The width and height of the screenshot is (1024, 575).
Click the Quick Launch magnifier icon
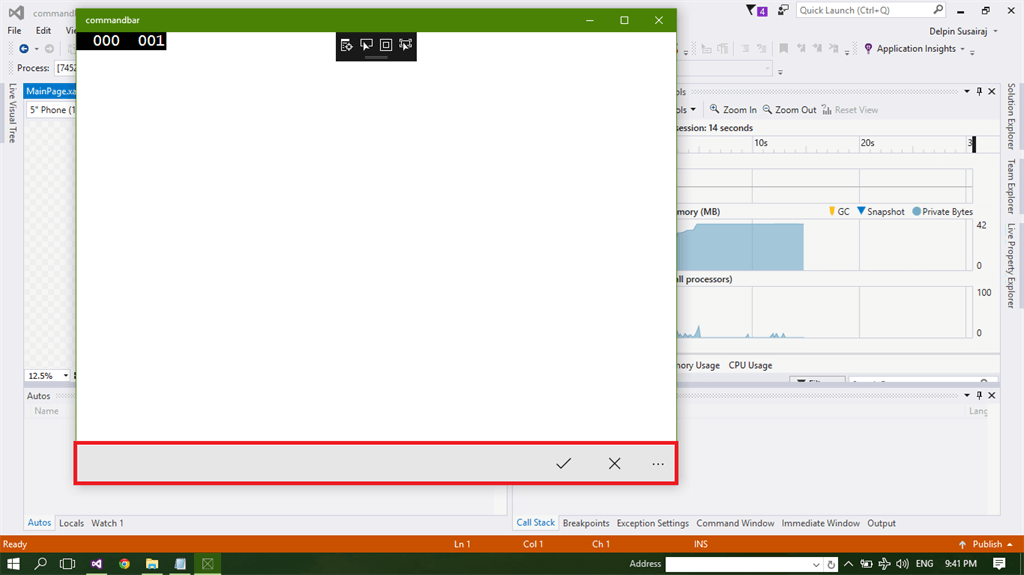click(x=938, y=10)
